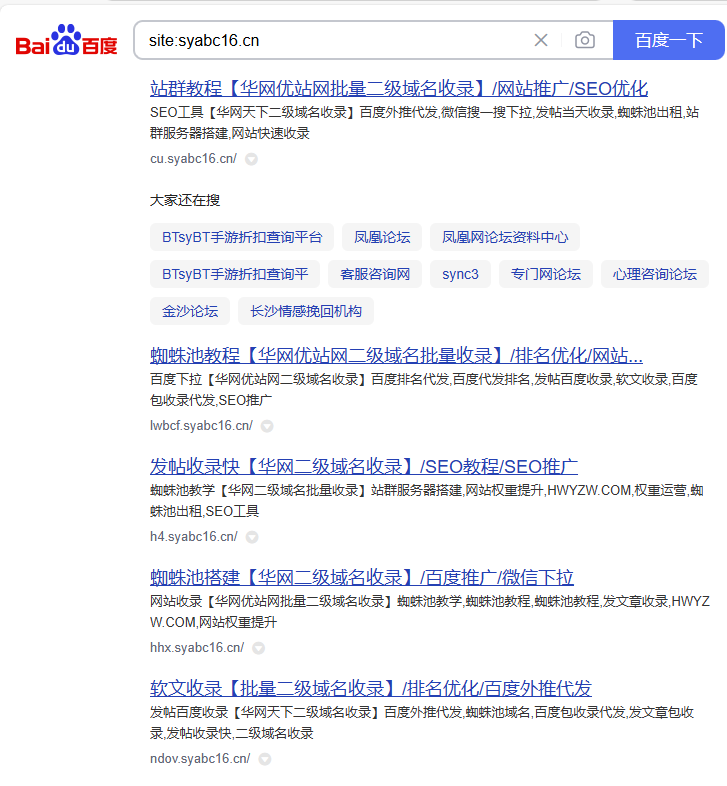Click the h4.syabc16.cn/ URL text

[194, 537]
